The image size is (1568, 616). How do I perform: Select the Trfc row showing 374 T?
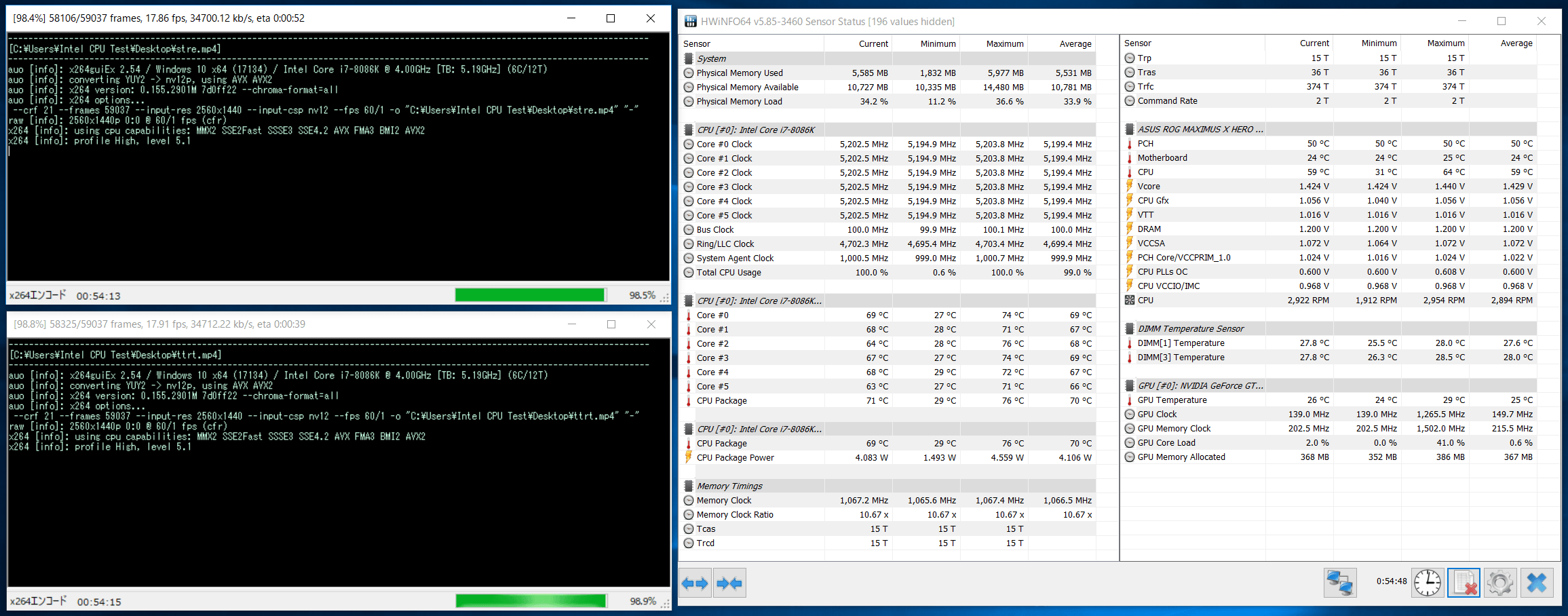1330,86
